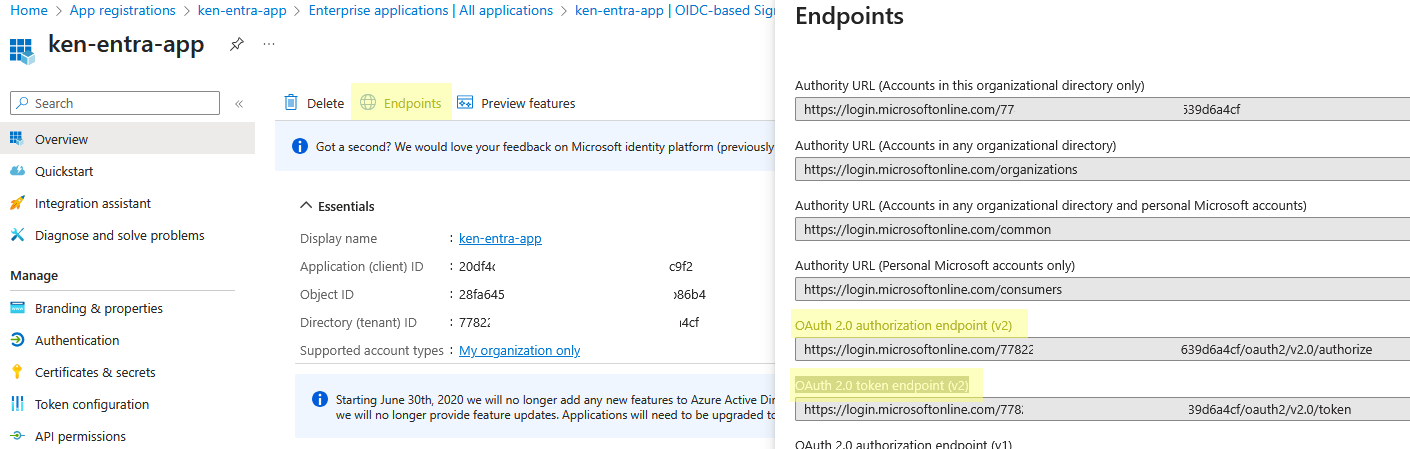1410x449 pixels.
Task: Open the ellipsis more options menu
Action: 268,45
